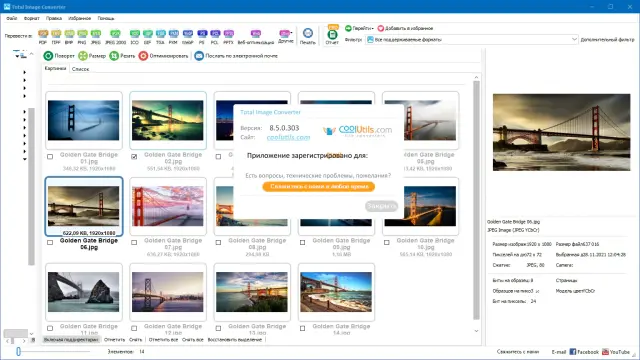Expand the Перейти dropdown
640x360 pixels.
(359, 28)
